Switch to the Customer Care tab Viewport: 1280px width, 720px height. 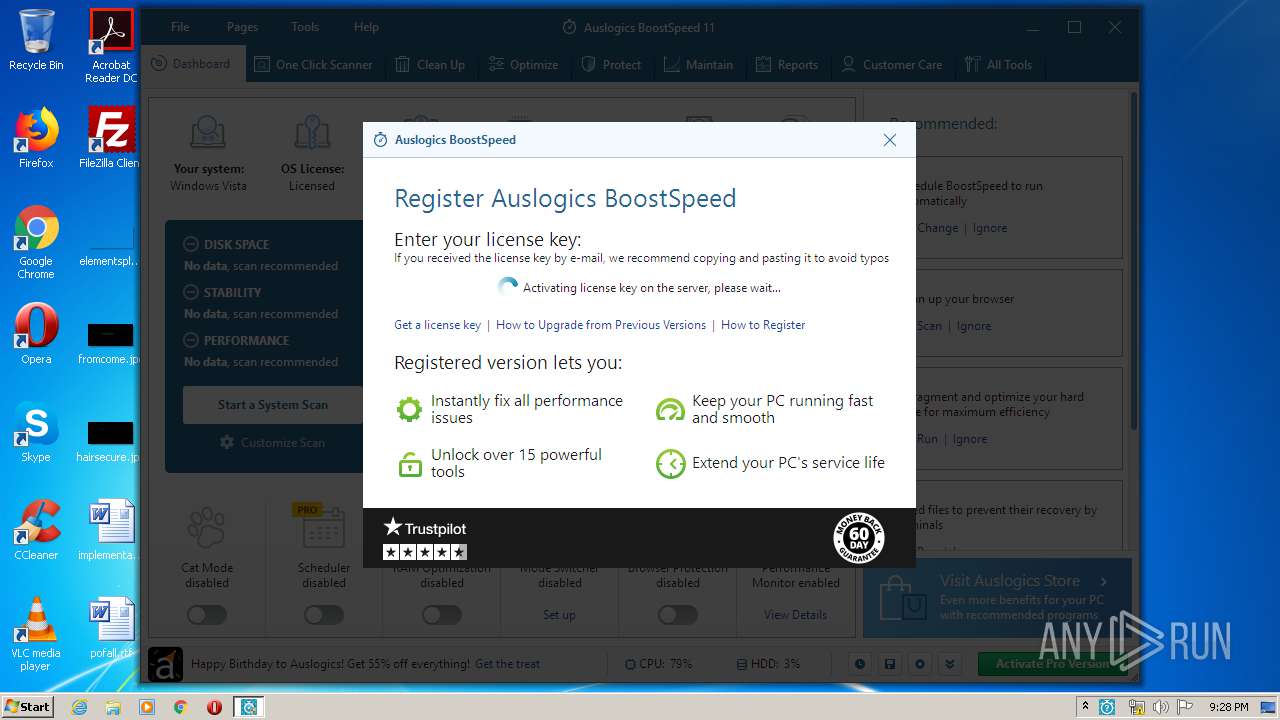pos(891,64)
